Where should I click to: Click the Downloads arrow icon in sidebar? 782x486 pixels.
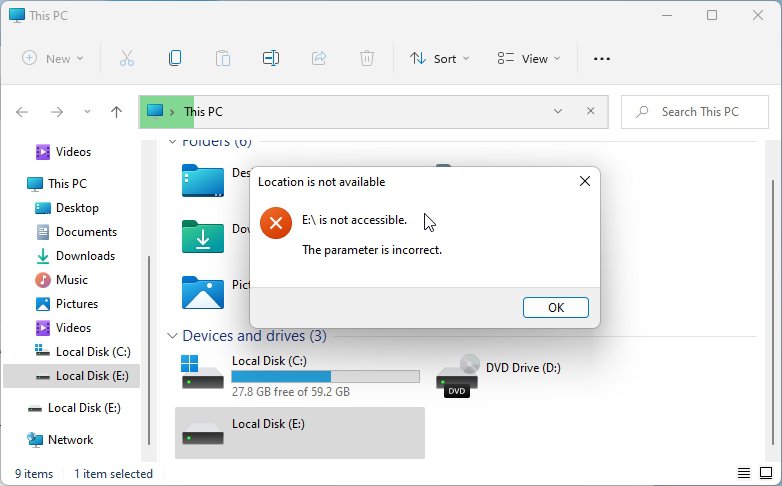tap(43, 256)
